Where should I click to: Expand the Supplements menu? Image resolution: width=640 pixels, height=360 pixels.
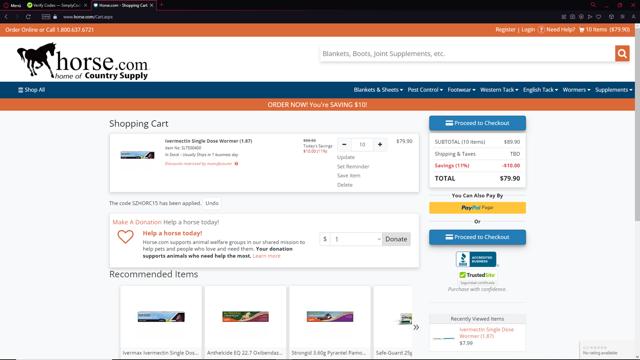pyautogui.click(x=613, y=90)
